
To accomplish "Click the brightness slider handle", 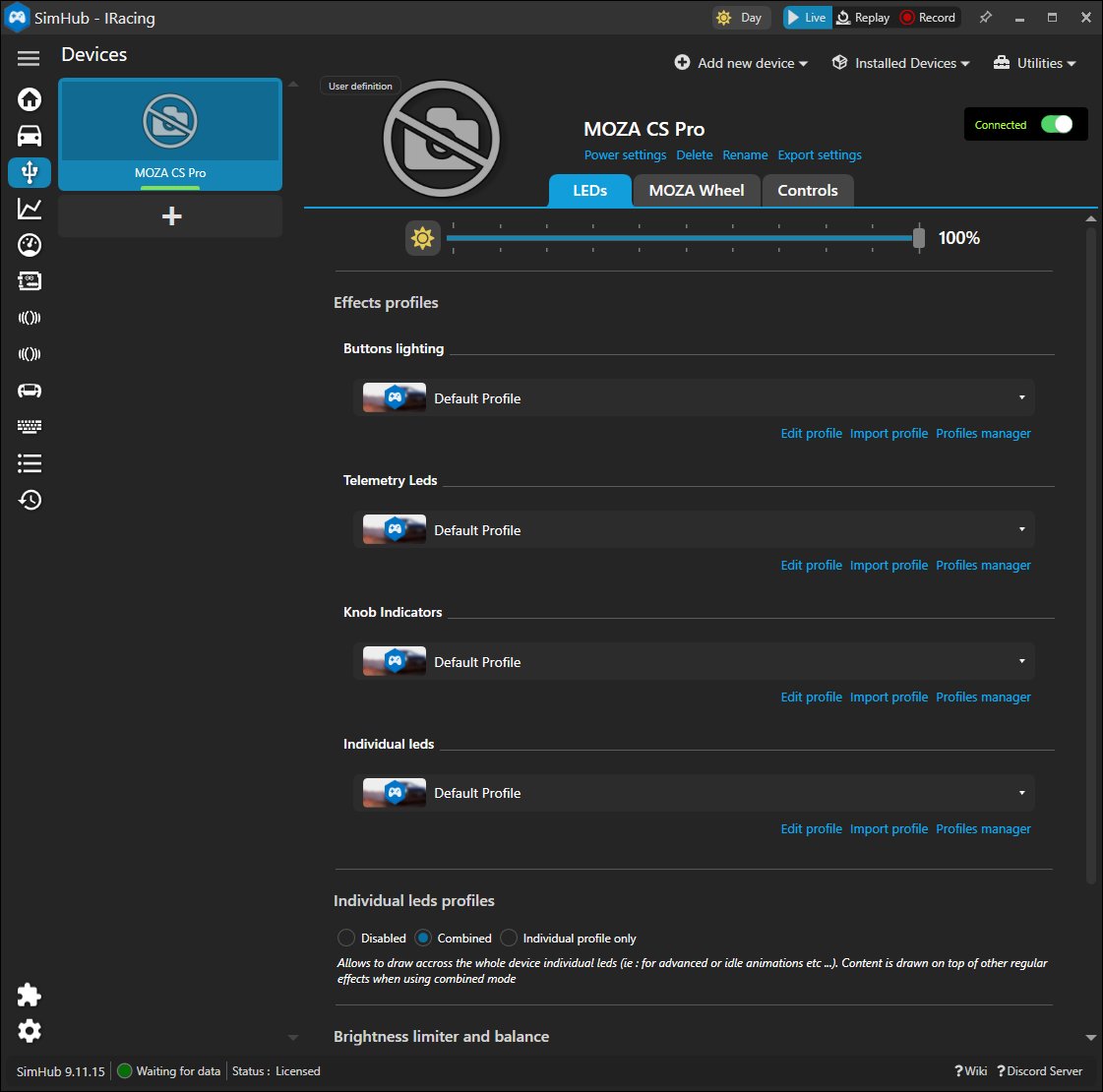I will [919, 238].
